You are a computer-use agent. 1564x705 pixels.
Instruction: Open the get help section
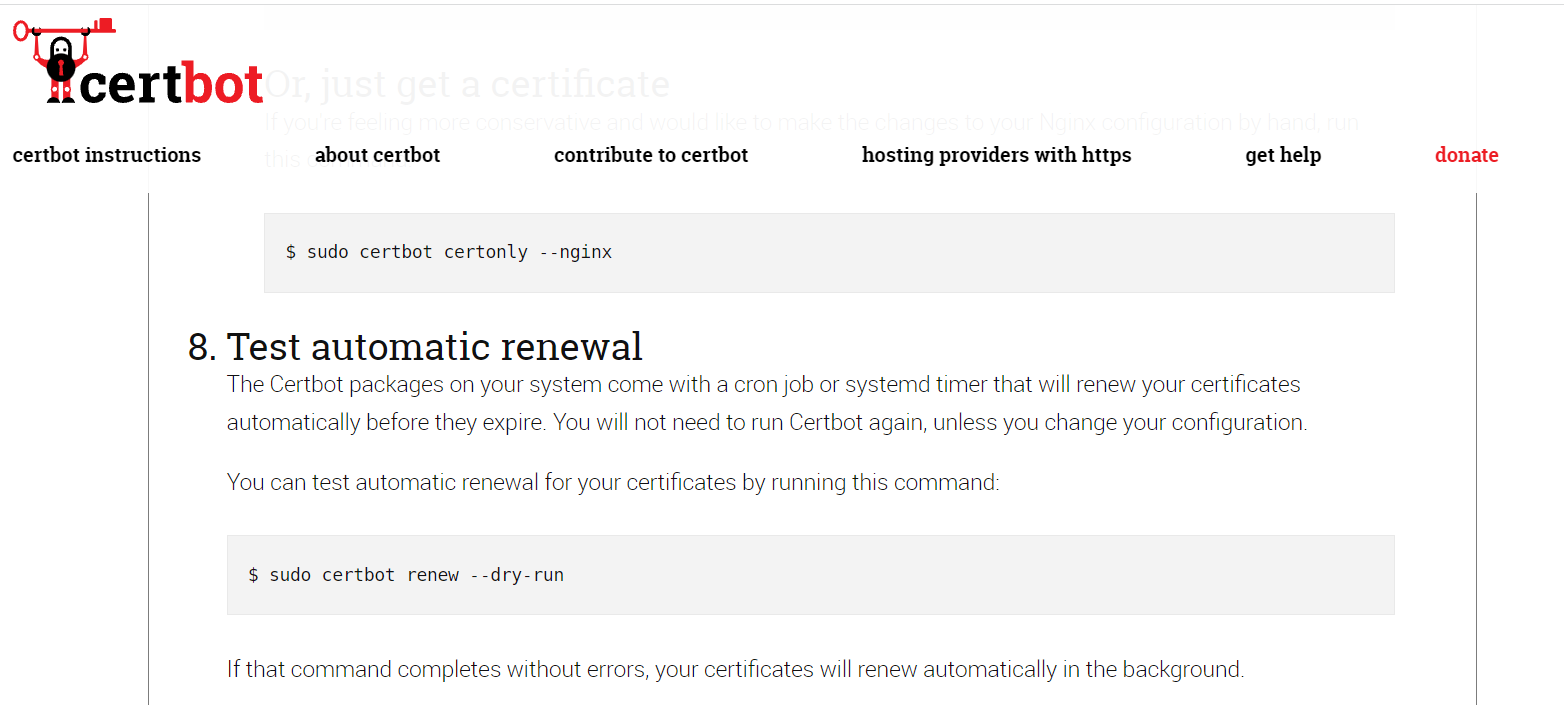[x=1283, y=155]
